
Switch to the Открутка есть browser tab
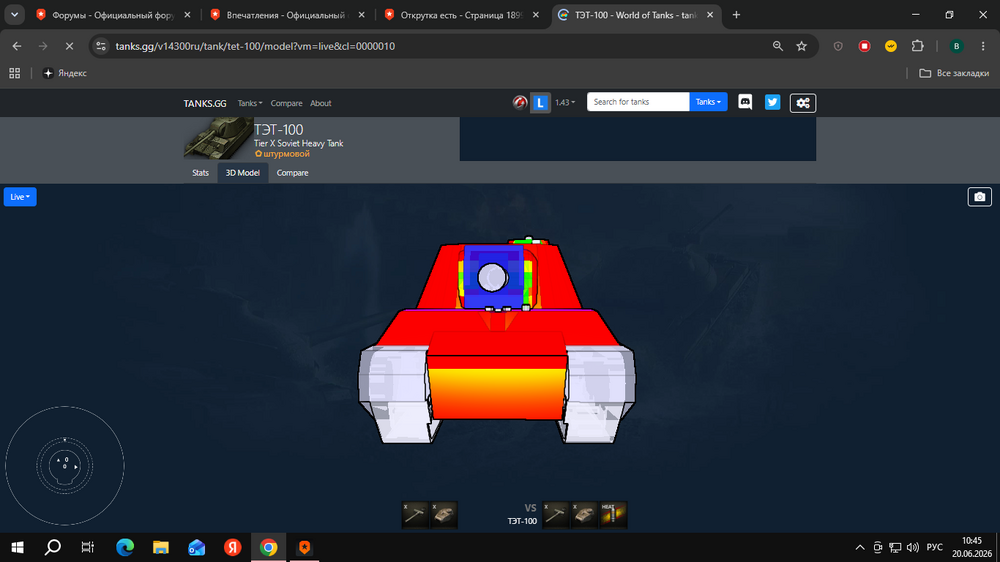click(460, 15)
